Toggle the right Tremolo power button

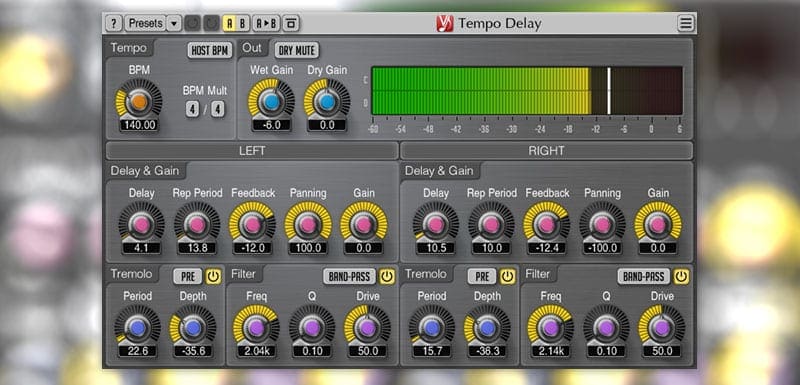coord(508,277)
